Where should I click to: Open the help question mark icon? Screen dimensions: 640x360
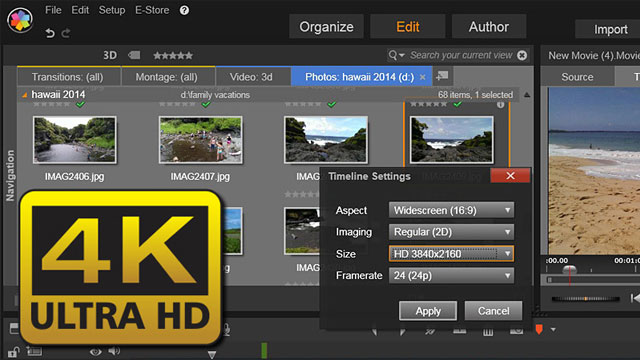pyautogui.click(x=184, y=10)
